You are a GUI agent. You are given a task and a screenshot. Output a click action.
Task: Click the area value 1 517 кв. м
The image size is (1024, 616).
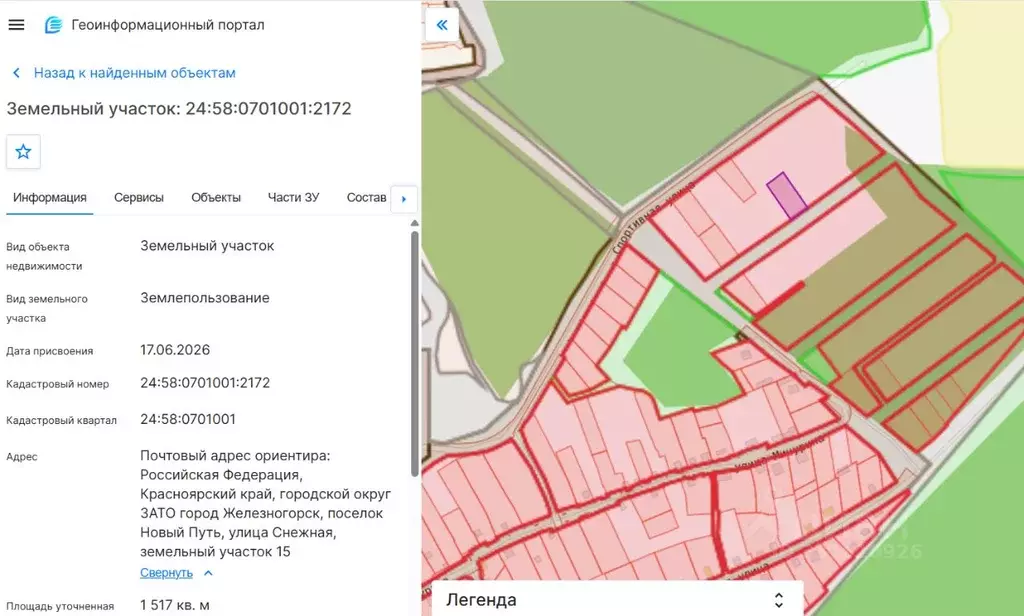pos(175,606)
